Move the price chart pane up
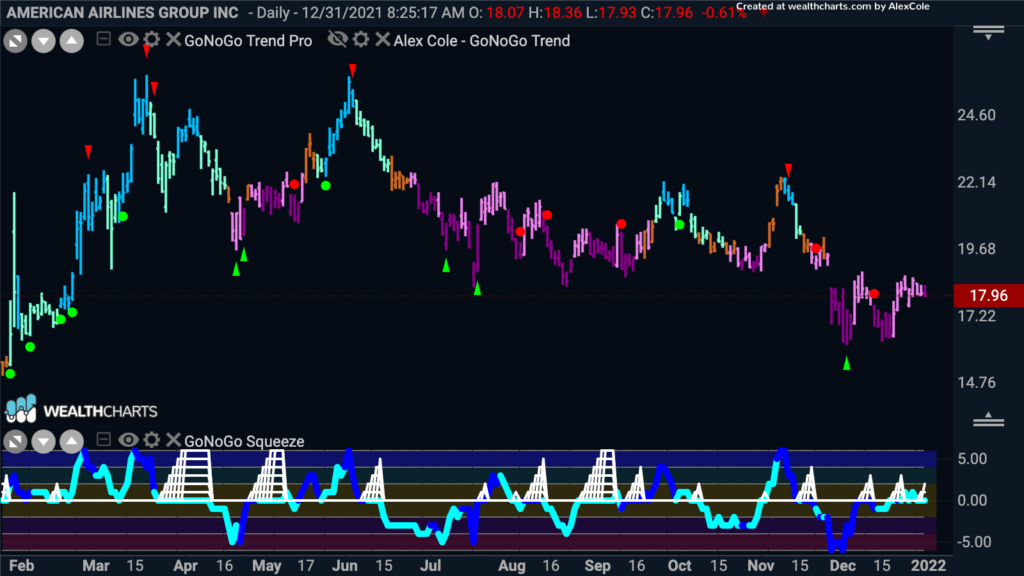The image size is (1024, 576). coord(71,42)
